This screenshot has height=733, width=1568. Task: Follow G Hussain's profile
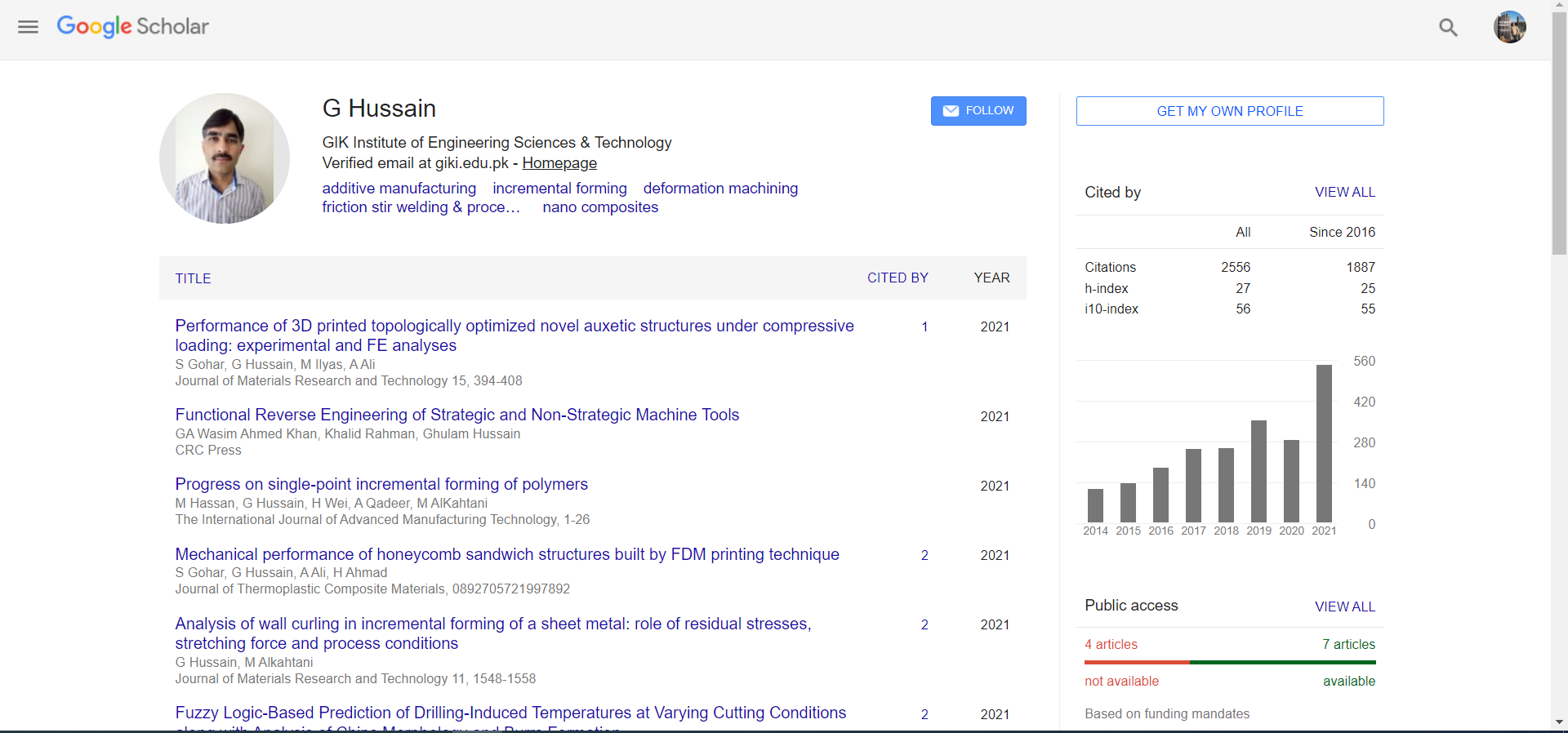978,111
